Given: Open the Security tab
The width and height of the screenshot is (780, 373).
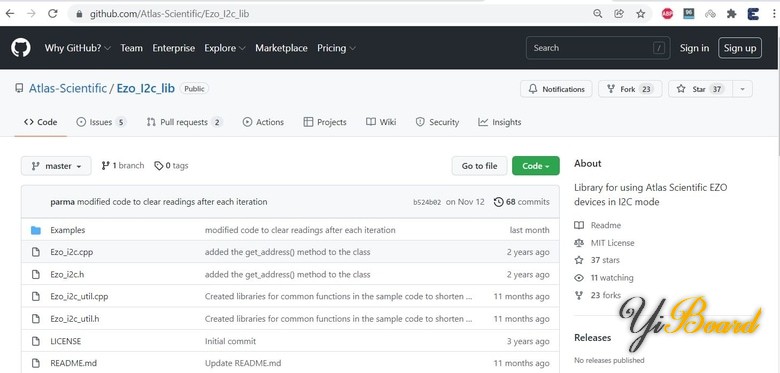Looking at the screenshot, I should 437,122.
